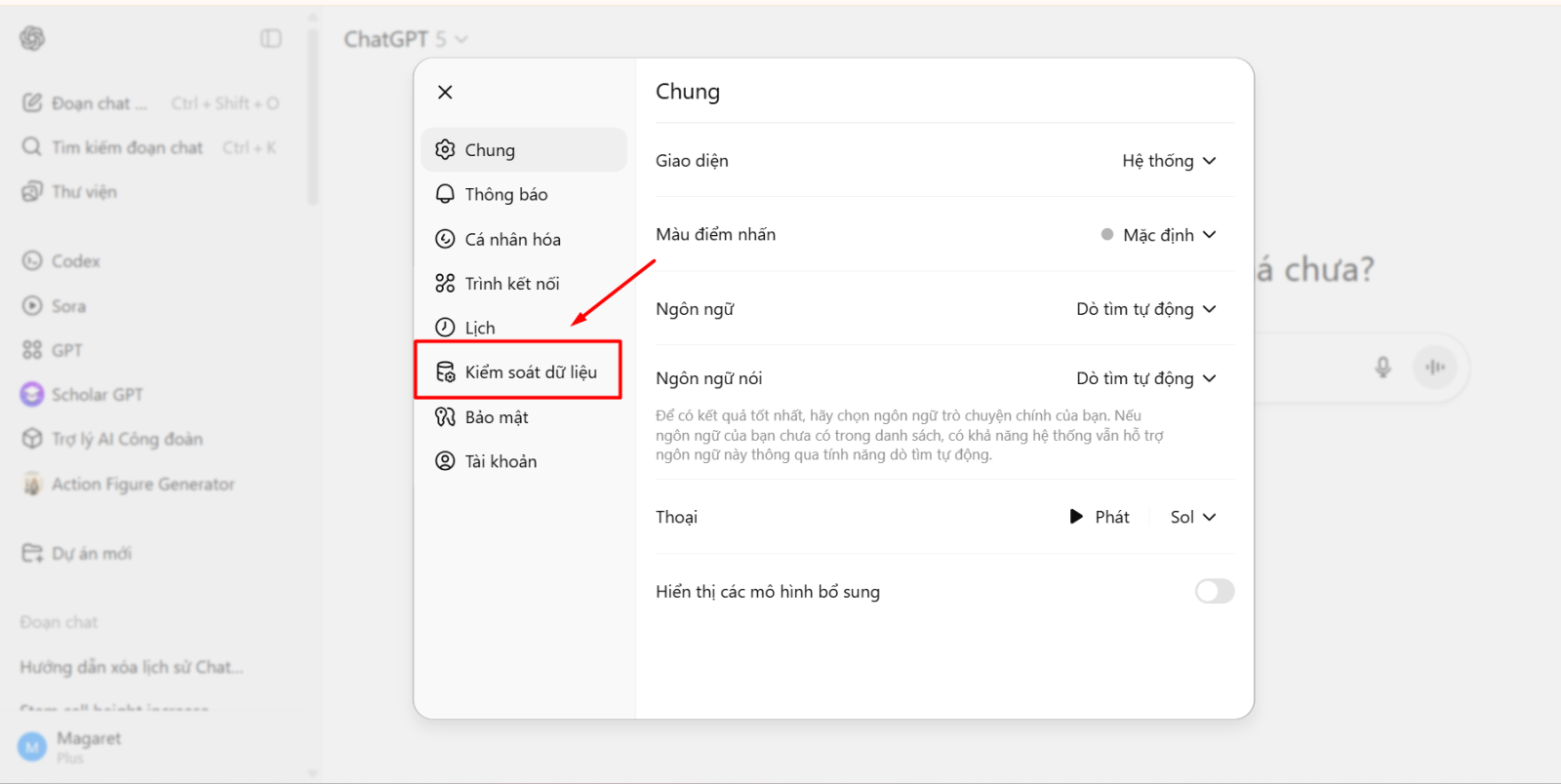The width and height of the screenshot is (1561, 784).
Task: Open Codex from the sidebar
Action: tap(151, 261)
